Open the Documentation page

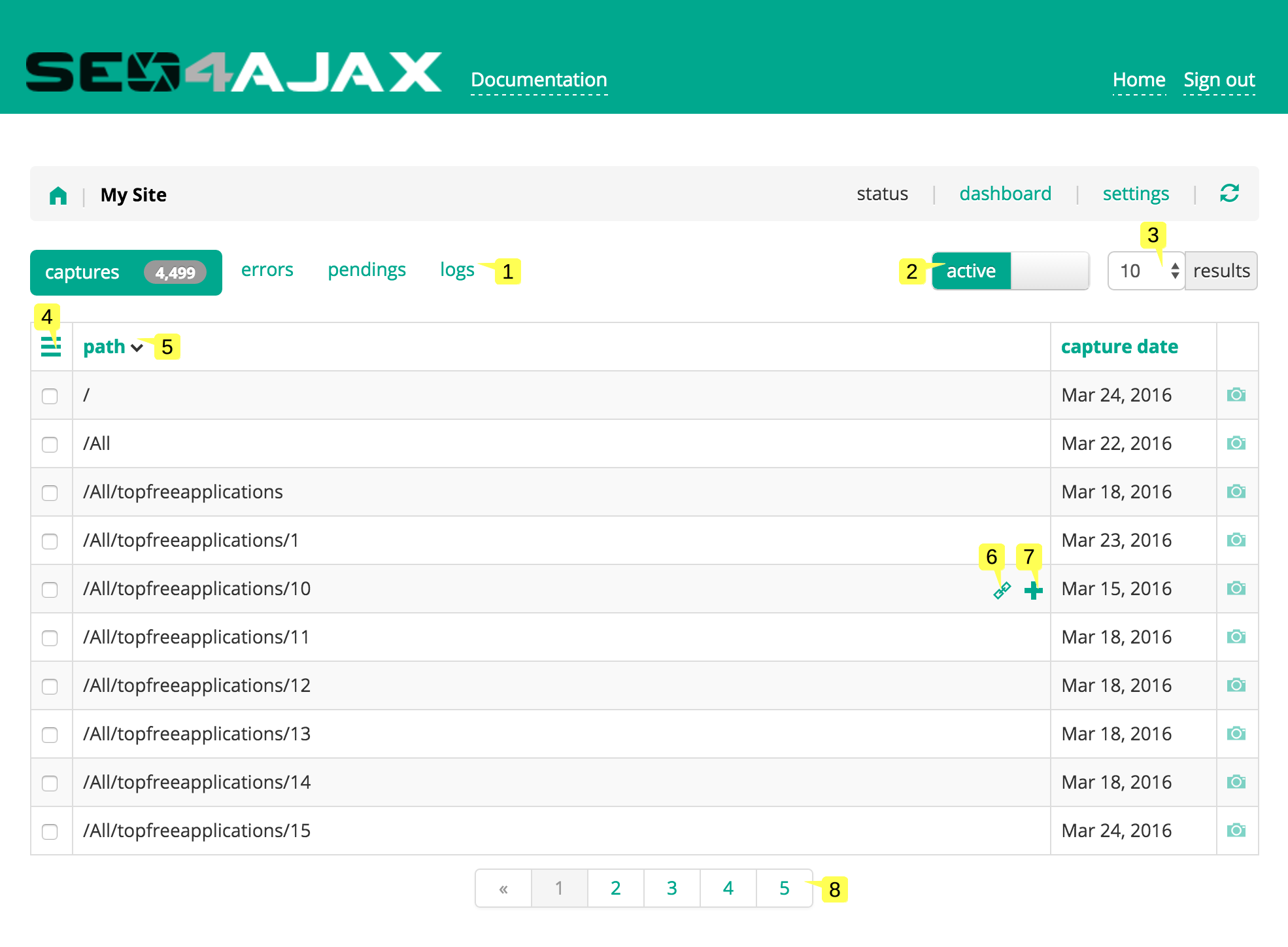point(539,79)
